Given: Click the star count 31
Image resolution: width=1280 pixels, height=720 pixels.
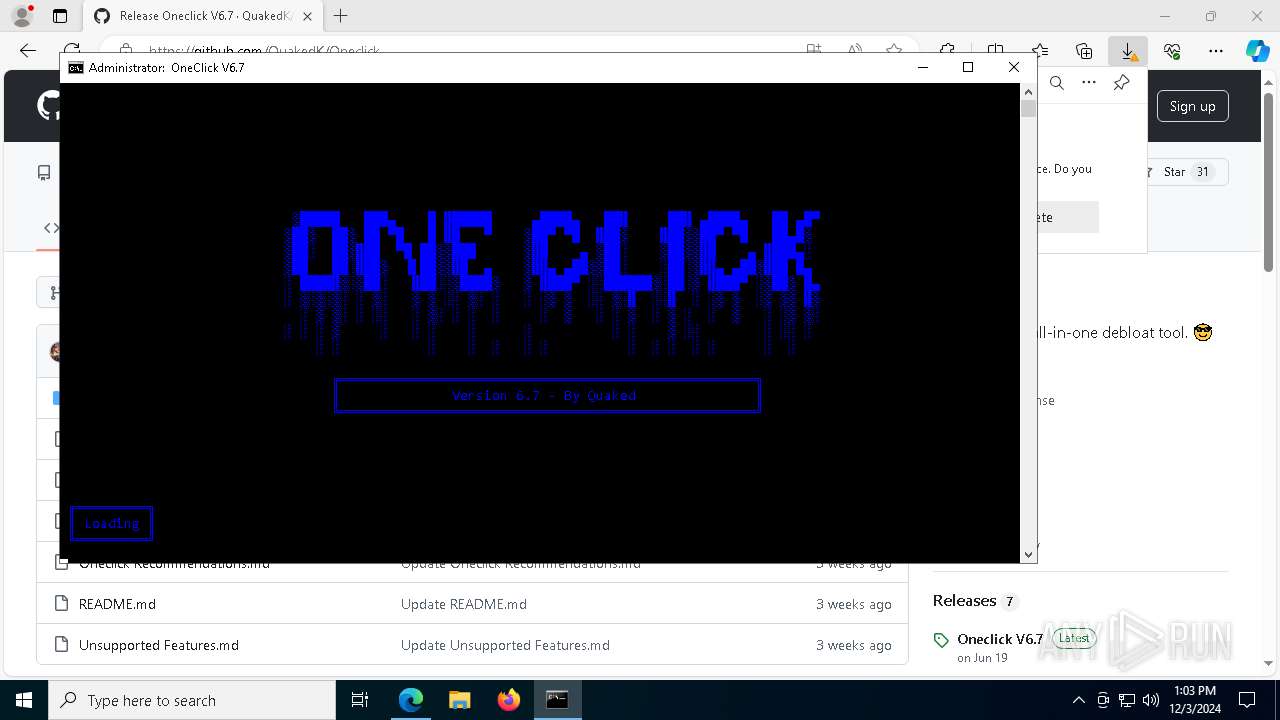Looking at the screenshot, I should (1203, 172).
